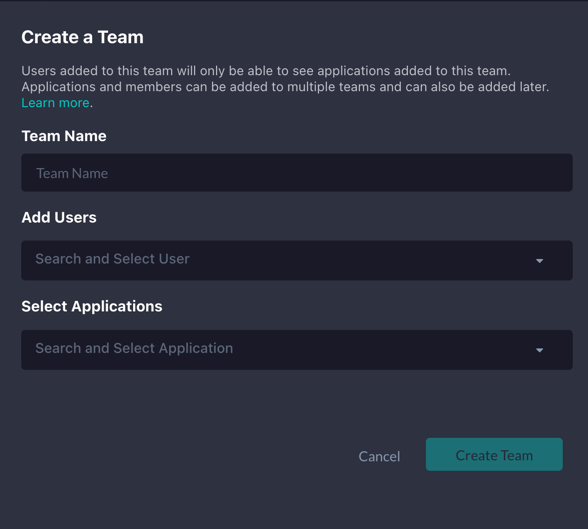Dismiss the dialog via Cancel
The width and height of the screenshot is (588, 529).
379,456
